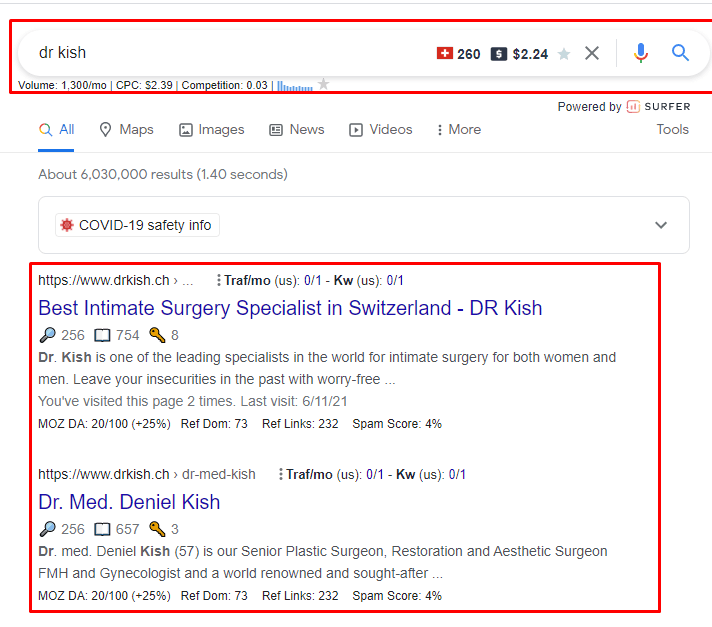Clear the search box with X
Screen dimensions: 712x627
(592, 53)
